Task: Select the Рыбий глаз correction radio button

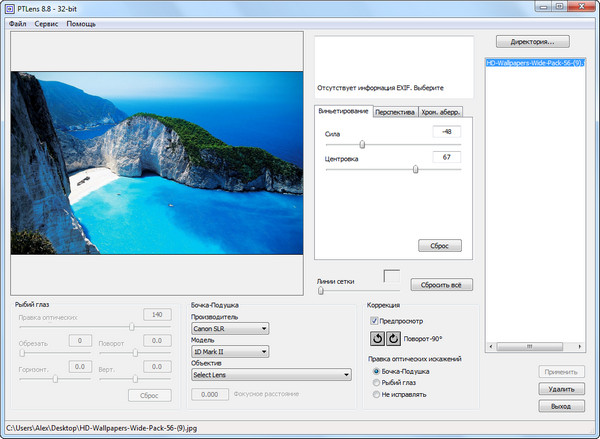Action: tap(375, 382)
